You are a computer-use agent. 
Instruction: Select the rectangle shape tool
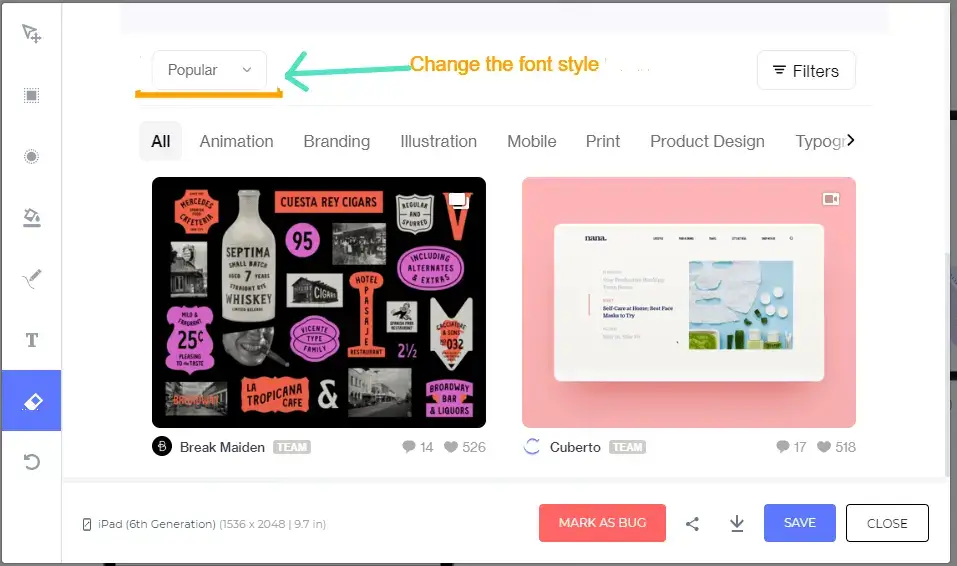[x=31, y=96]
